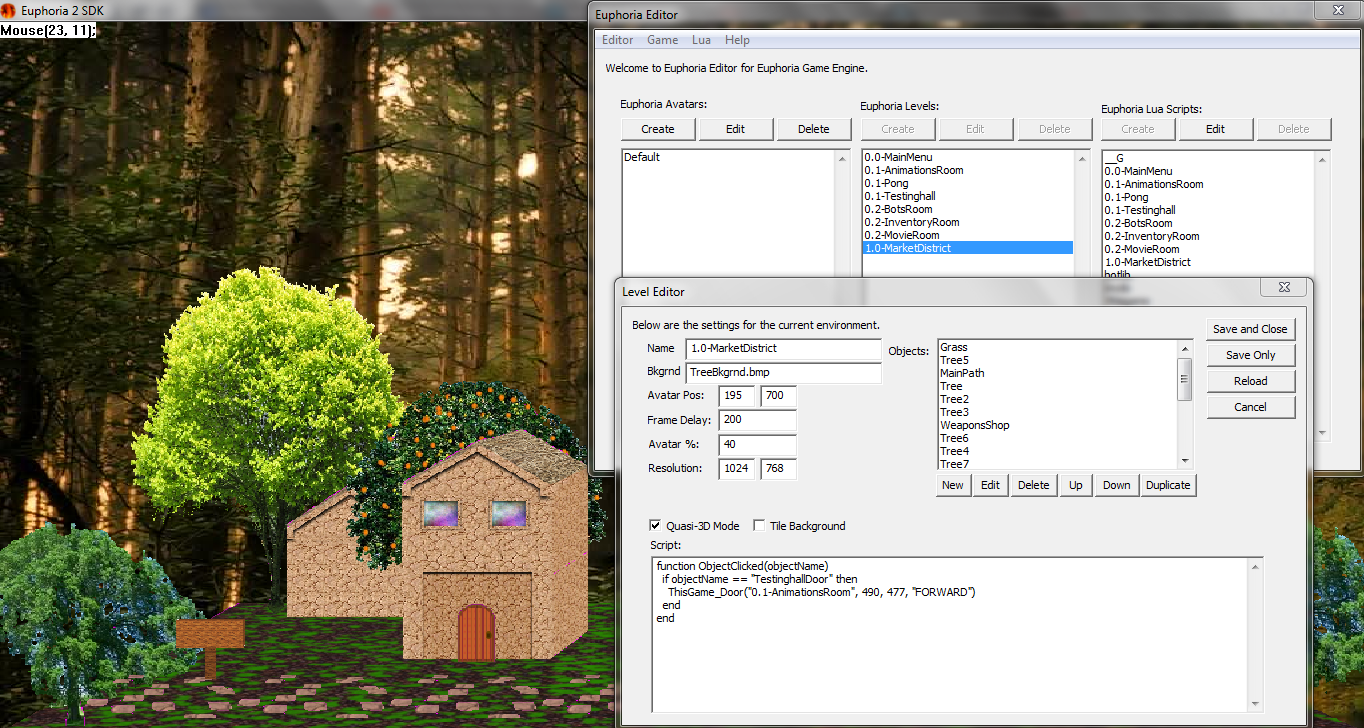Select 0.2-MovieRoom in the Levels list

coord(968,235)
